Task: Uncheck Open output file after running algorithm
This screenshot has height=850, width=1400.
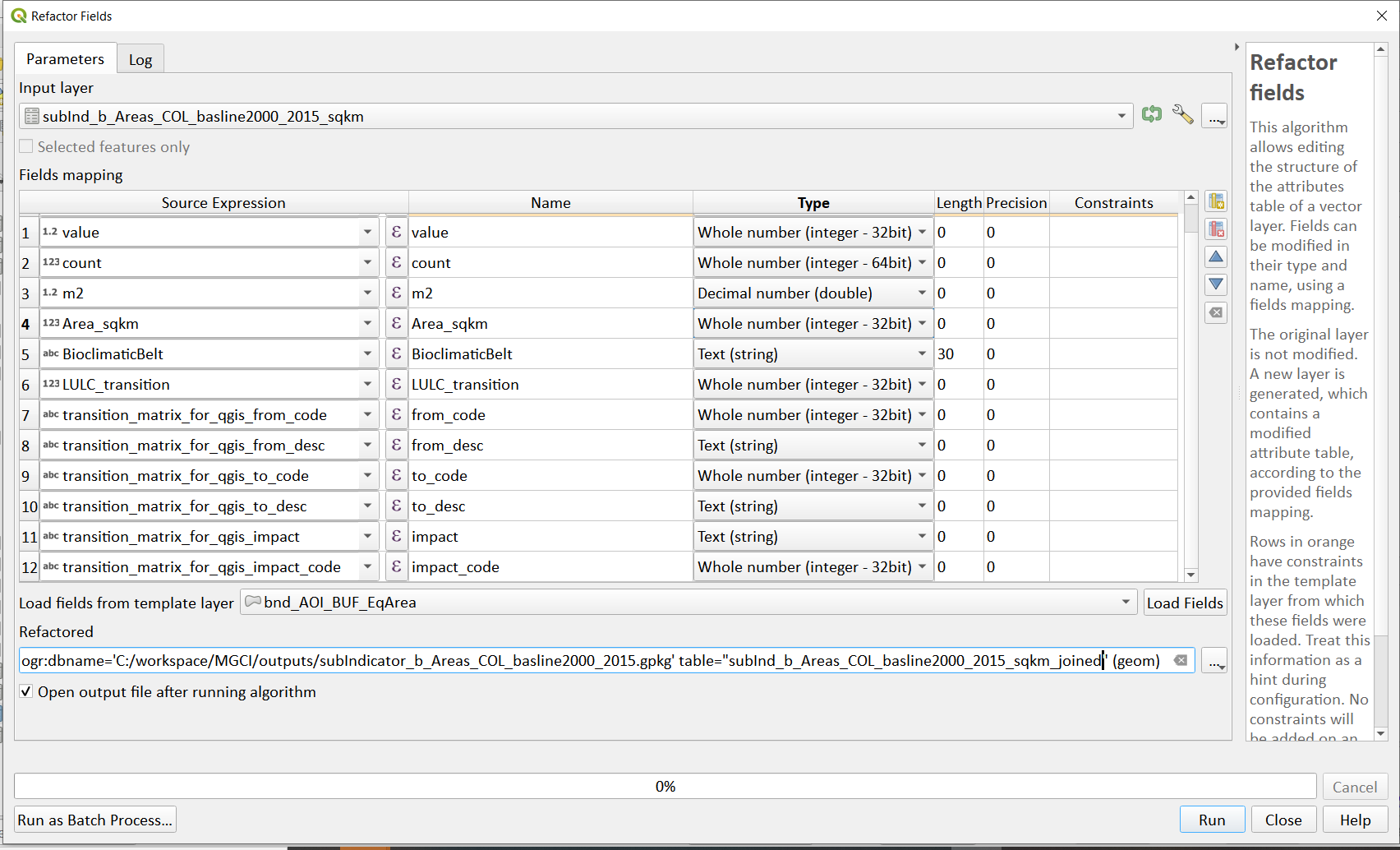Action: pyautogui.click(x=26, y=691)
